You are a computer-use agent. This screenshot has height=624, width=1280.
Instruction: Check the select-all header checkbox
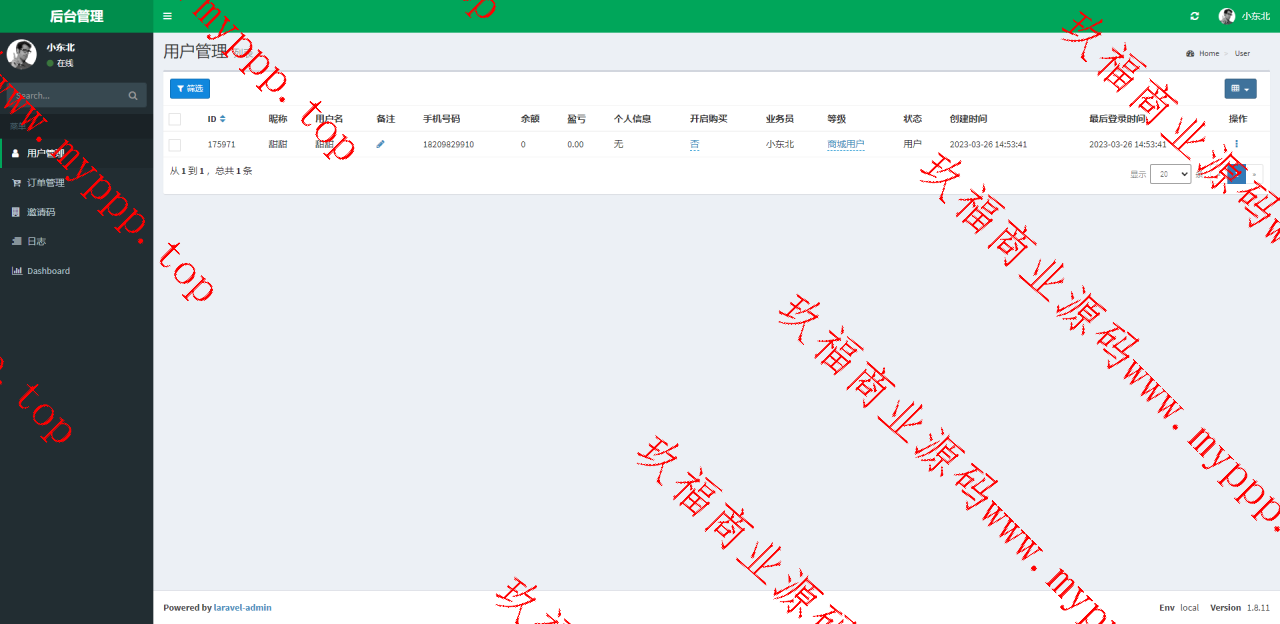coord(175,119)
